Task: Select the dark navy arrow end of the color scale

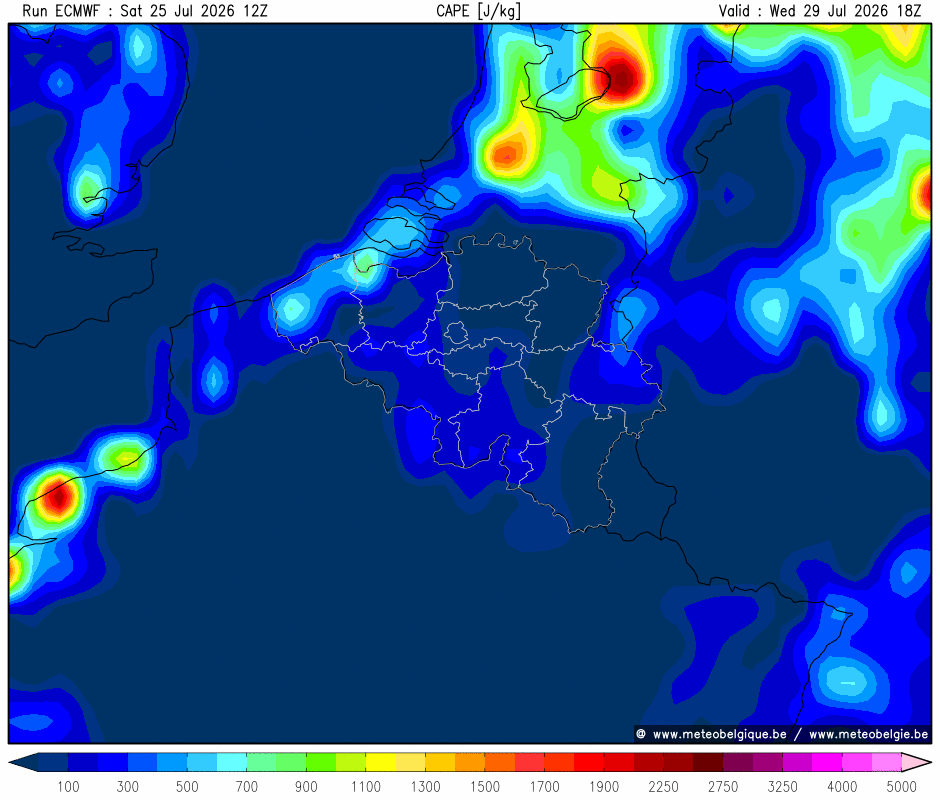Action: pyautogui.click(x=24, y=762)
